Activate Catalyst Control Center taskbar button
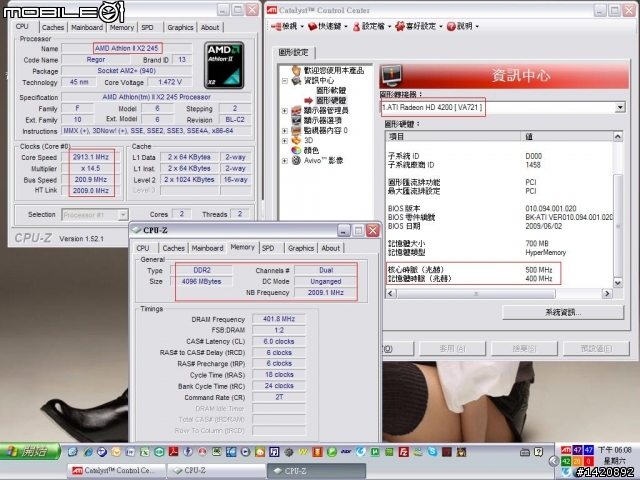This screenshot has height=480, width=640. tap(117, 471)
